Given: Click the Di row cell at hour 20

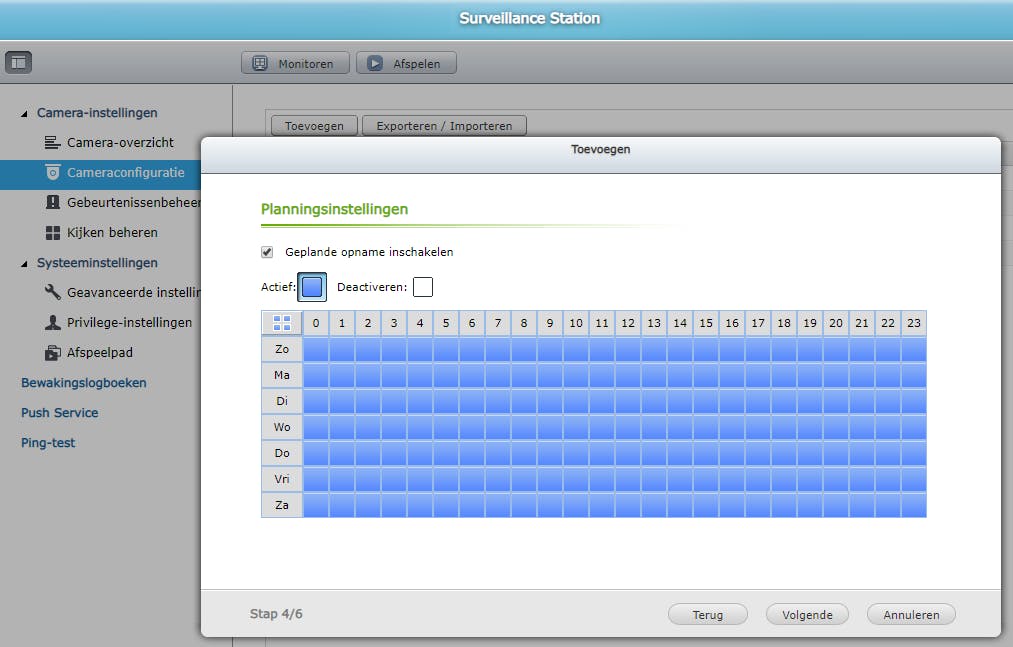Looking at the screenshot, I should 836,401.
